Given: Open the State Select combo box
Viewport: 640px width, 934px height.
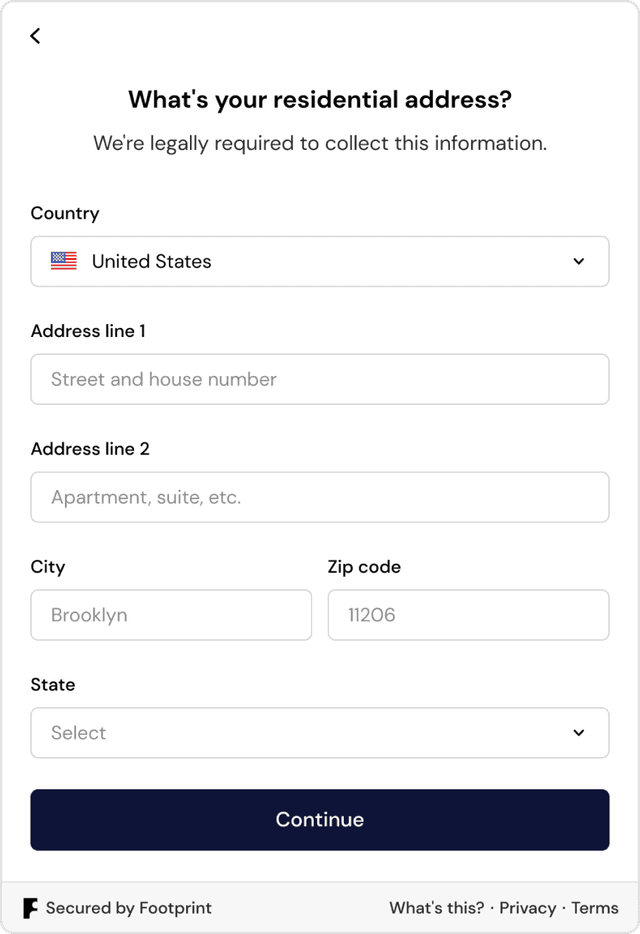Looking at the screenshot, I should point(320,733).
